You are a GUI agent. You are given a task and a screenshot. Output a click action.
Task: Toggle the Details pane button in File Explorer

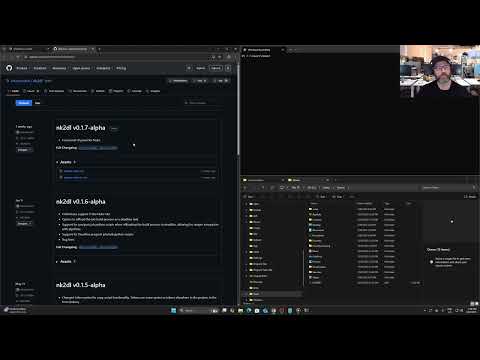(470, 197)
